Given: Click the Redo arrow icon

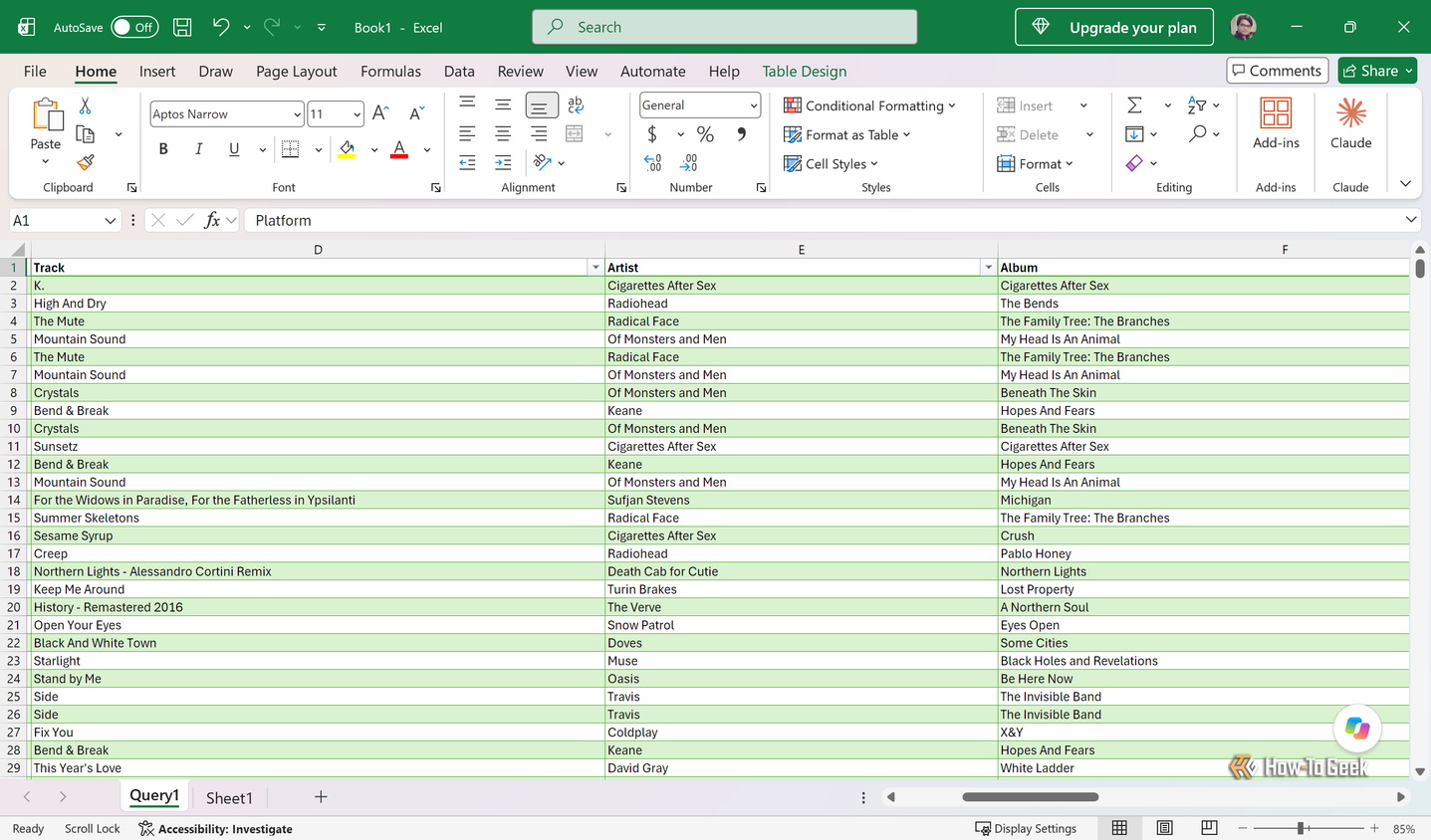Looking at the screenshot, I should (x=272, y=27).
